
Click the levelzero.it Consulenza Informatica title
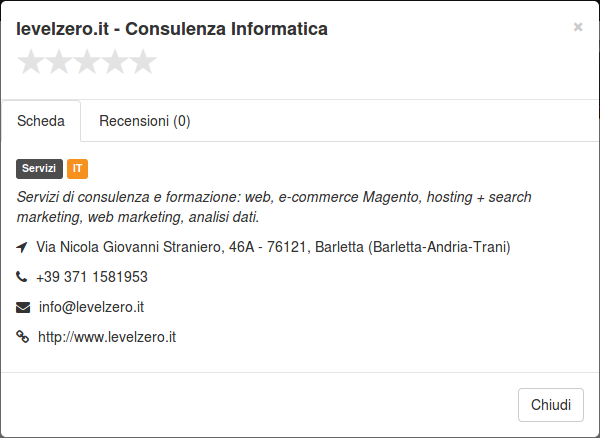(172, 29)
